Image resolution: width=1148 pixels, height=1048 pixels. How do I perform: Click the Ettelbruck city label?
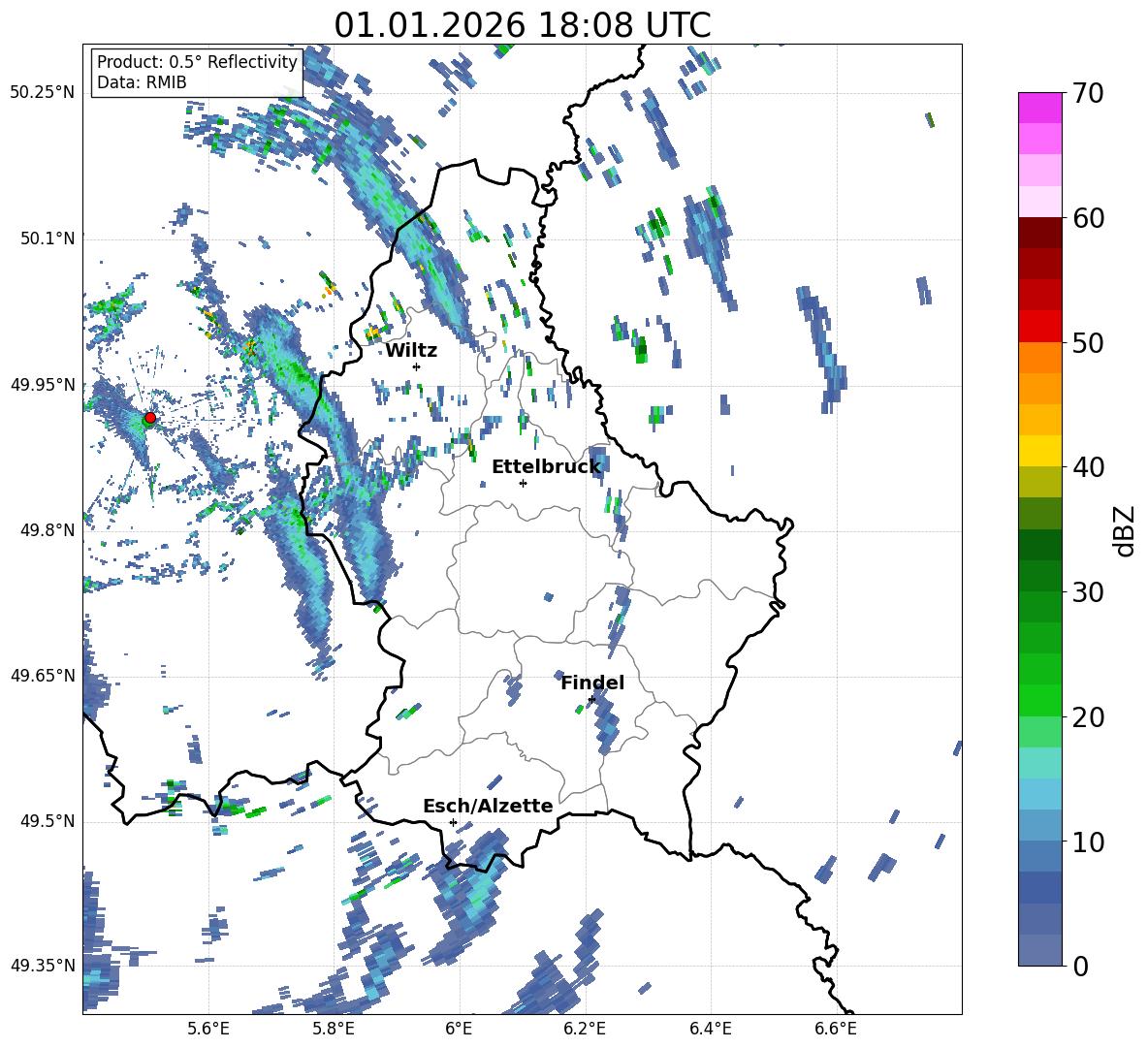click(546, 466)
